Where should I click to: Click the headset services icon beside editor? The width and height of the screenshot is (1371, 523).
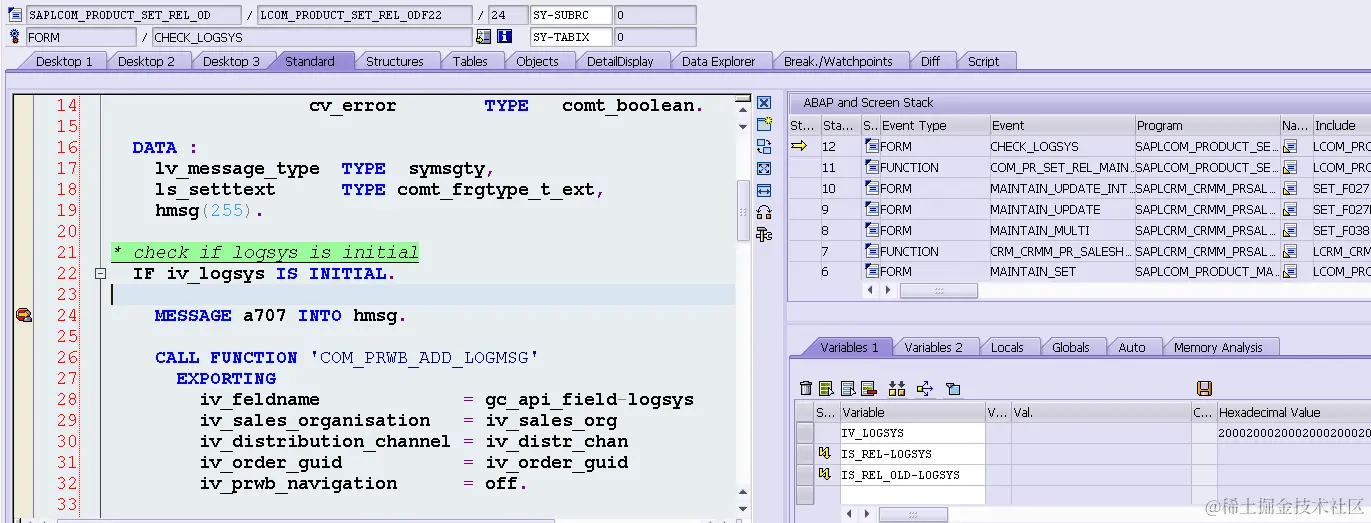(x=764, y=212)
